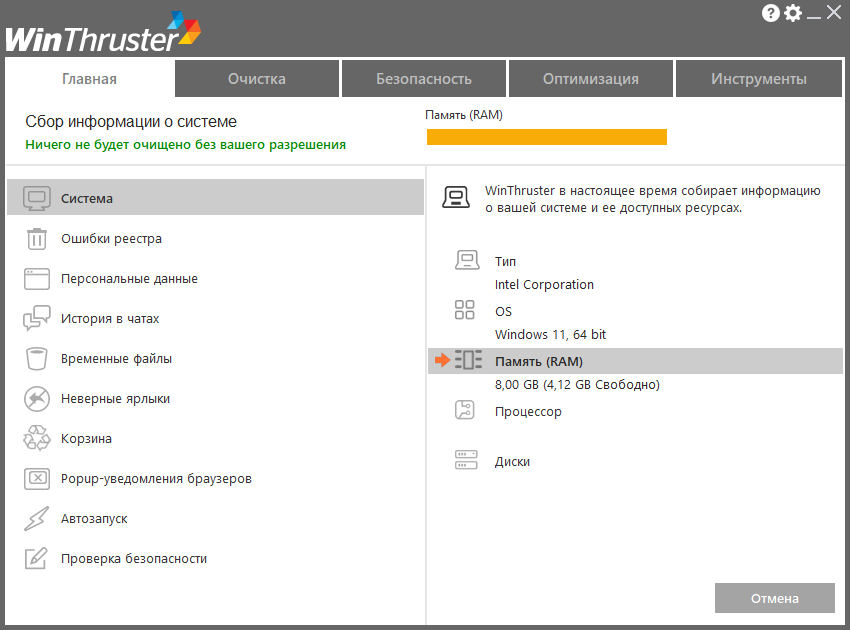This screenshot has height=630, width=850.
Task: Click the laptop icon next to the info message
Action: click(x=456, y=197)
